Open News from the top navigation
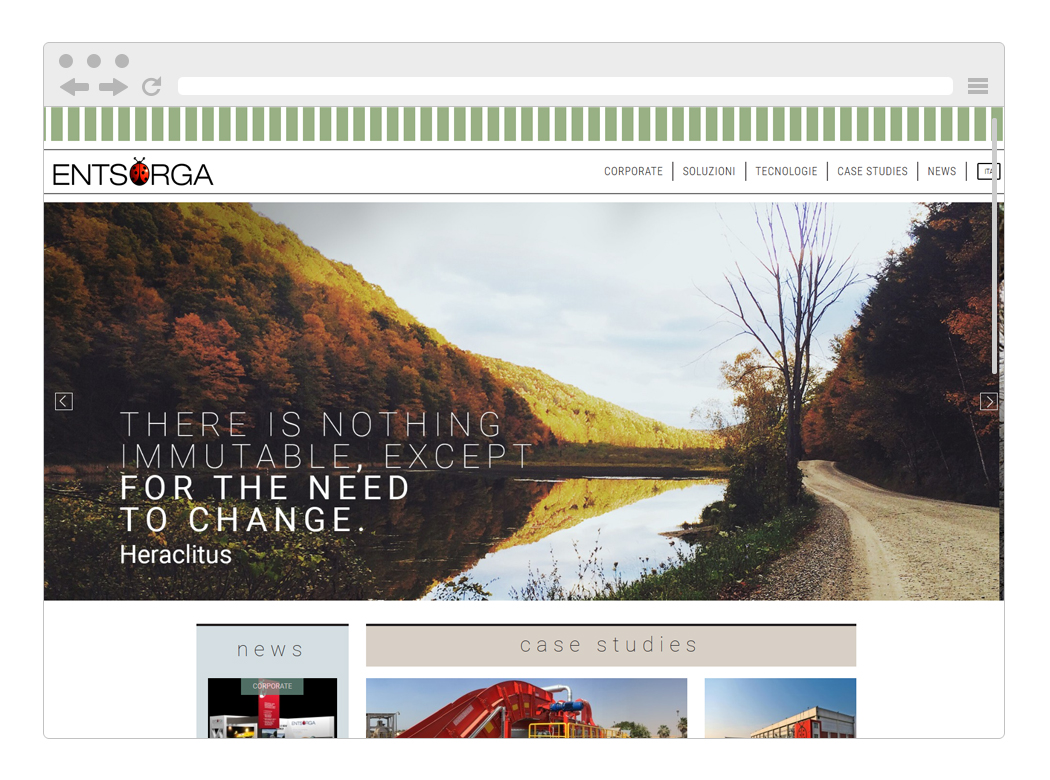The image size is (1050, 780). tap(941, 171)
